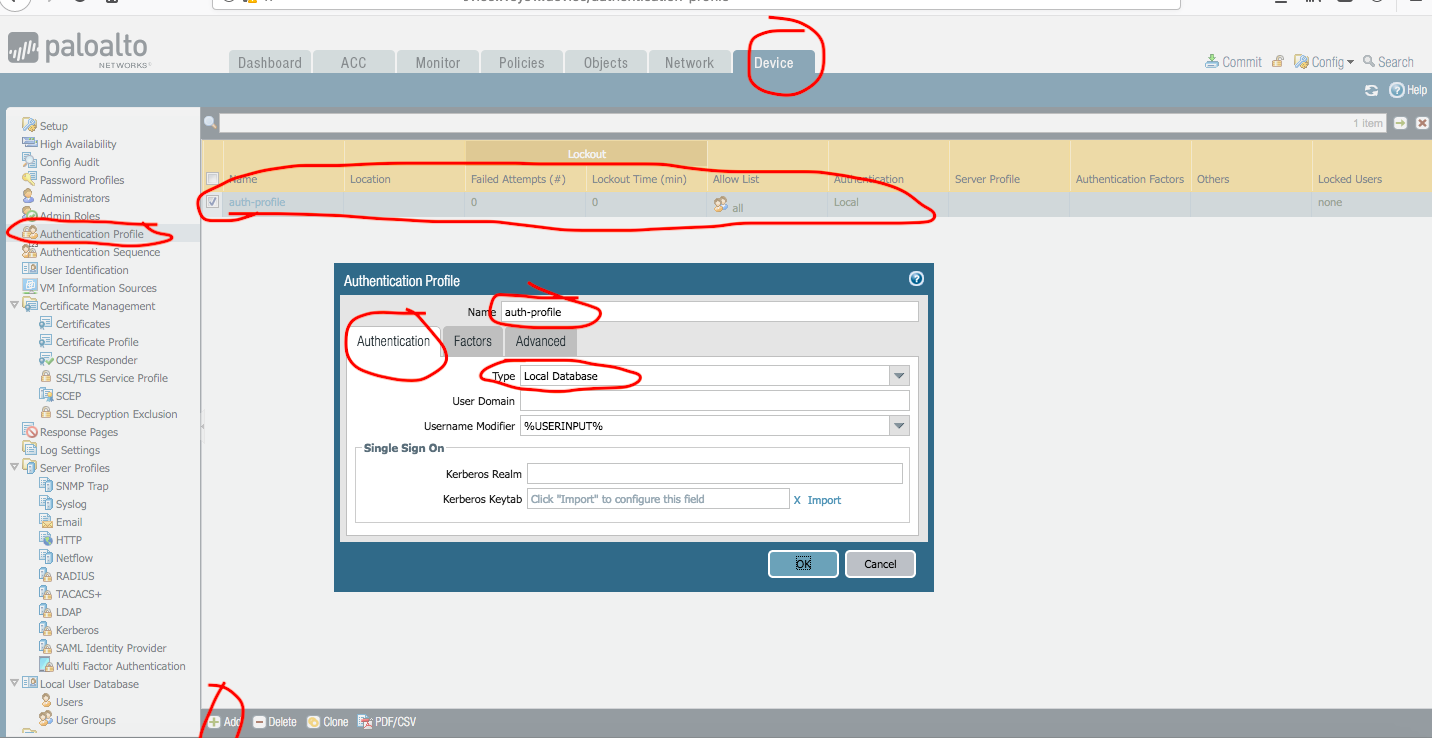
Task: Open help in Authentication Profile dialog
Action: tap(915, 280)
